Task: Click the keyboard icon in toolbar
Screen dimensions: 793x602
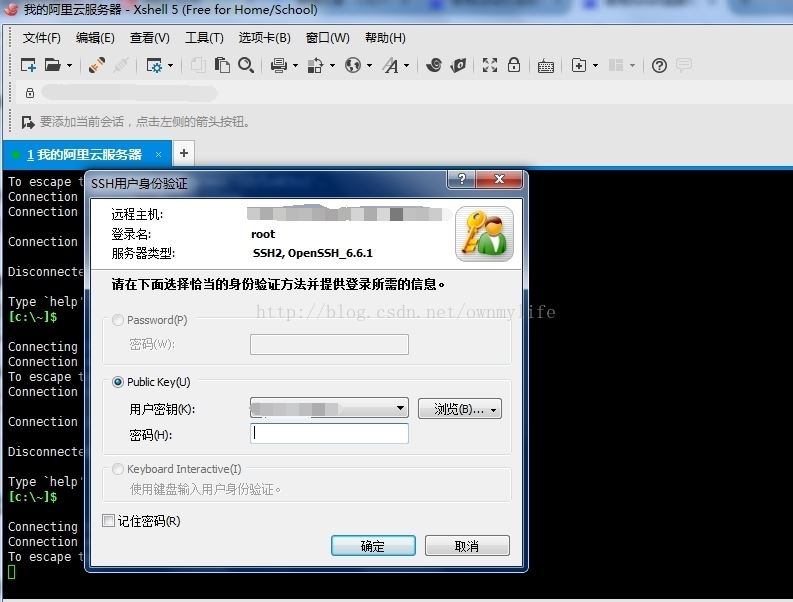Action: pyautogui.click(x=546, y=66)
